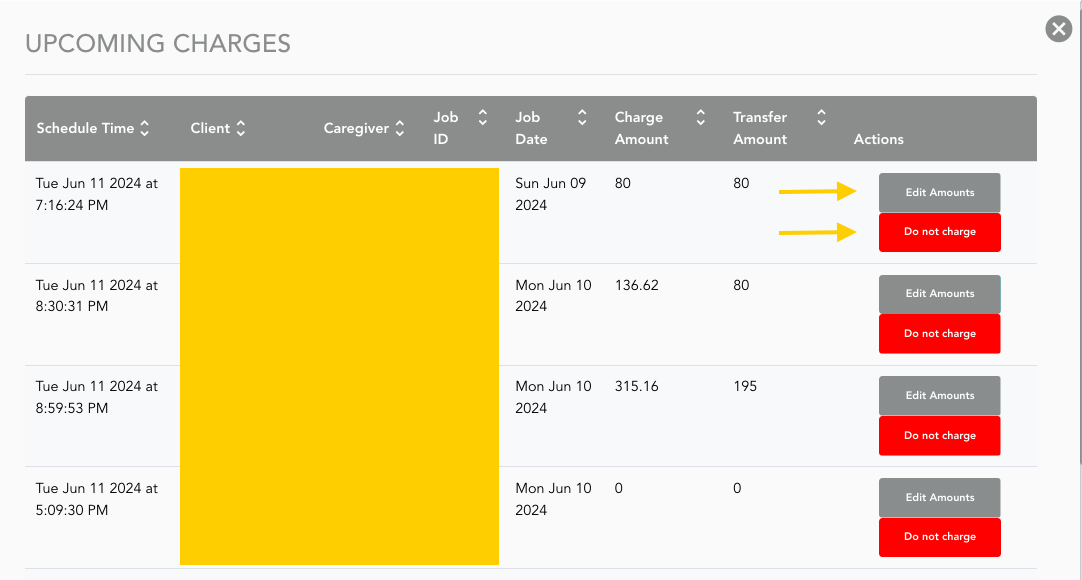This screenshot has width=1082, height=580.
Task: Click the Upcoming Charges title
Action: click(x=158, y=43)
